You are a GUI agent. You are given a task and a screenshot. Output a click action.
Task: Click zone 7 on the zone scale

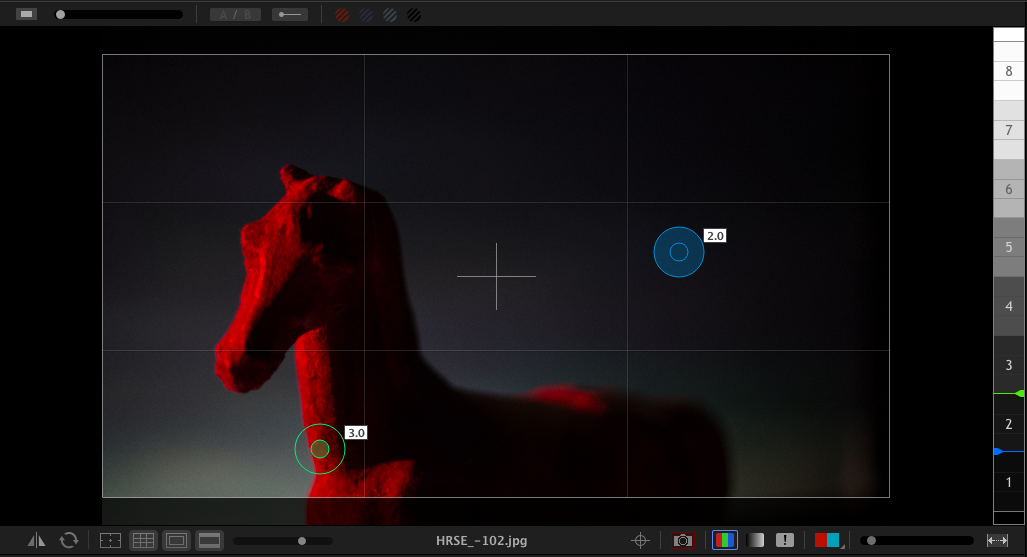coord(1009,130)
